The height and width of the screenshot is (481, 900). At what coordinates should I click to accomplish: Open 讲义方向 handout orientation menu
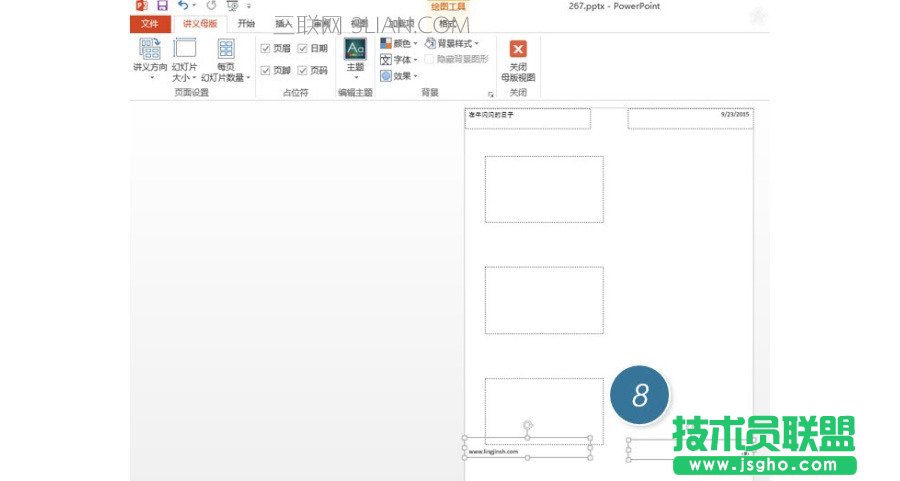(150, 59)
